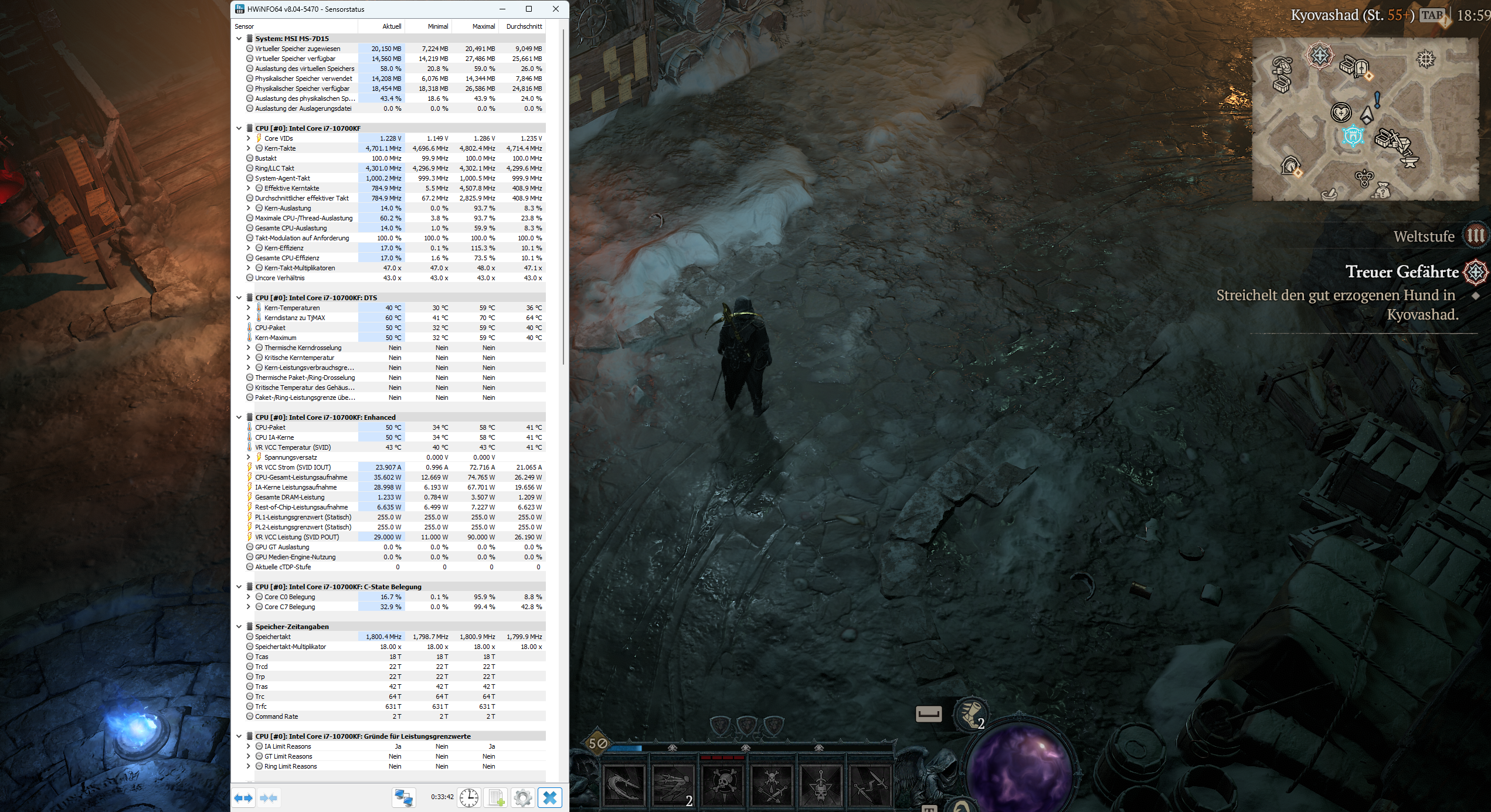This screenshot has height=812, width=1491.
Task: Activate the skull-and-crossbones circle skill
Action: 723,787
